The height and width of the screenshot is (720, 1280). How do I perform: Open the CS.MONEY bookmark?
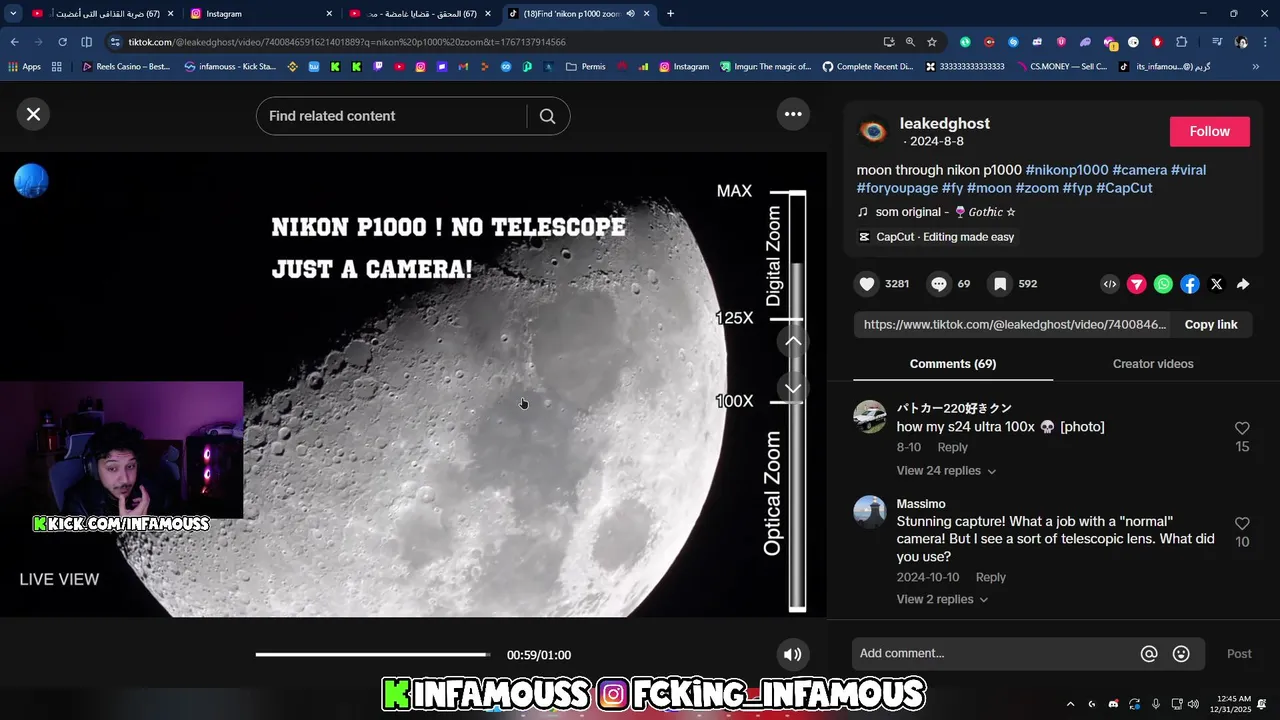[1061, 67]
